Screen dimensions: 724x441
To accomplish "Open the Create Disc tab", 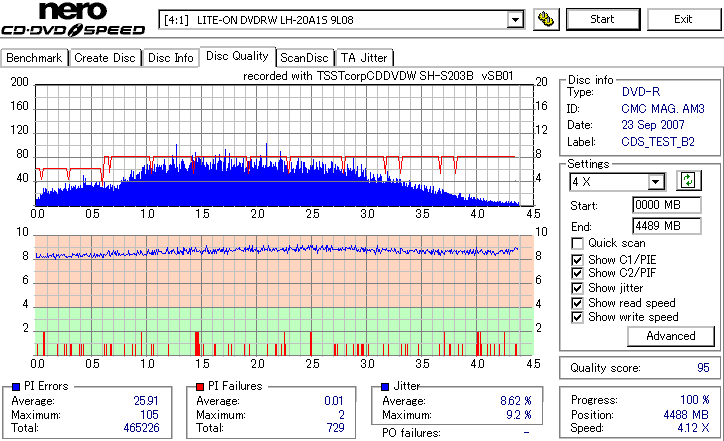I will click(x=105, y=58).
